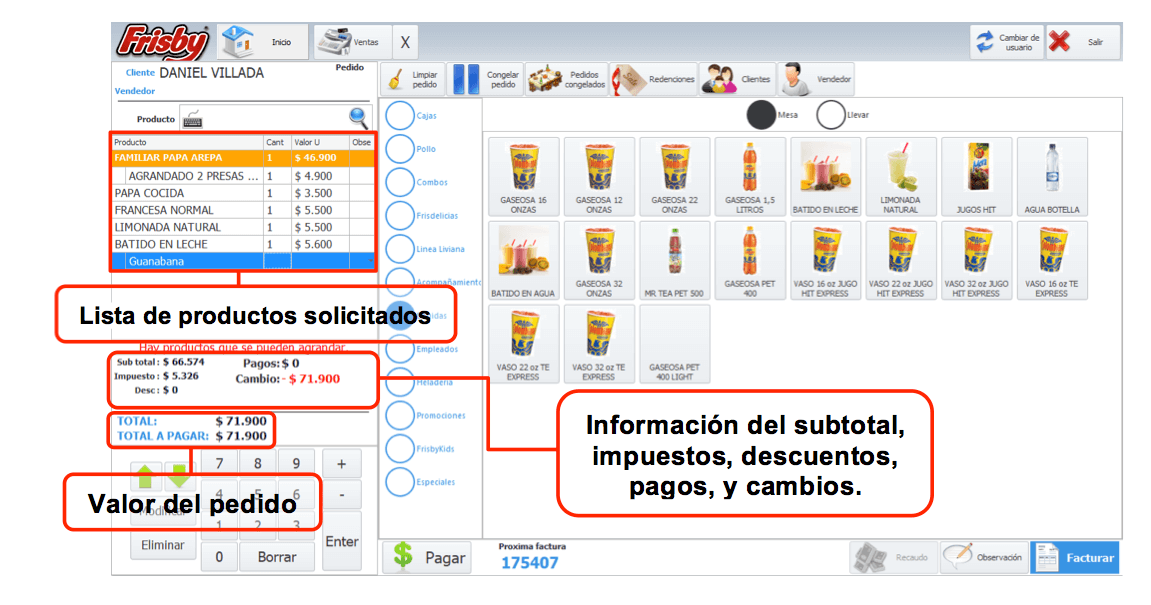Choose the FrisbyKids category
The height and width of the screenshot is (605, 1151).
click(x=400, y=449)
